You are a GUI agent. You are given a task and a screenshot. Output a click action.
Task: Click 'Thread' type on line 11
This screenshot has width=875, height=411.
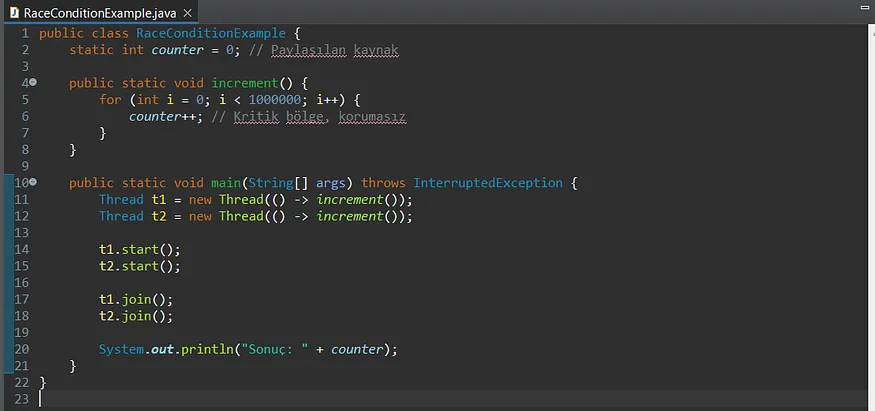pyautogui.click(x=121, y=200)
